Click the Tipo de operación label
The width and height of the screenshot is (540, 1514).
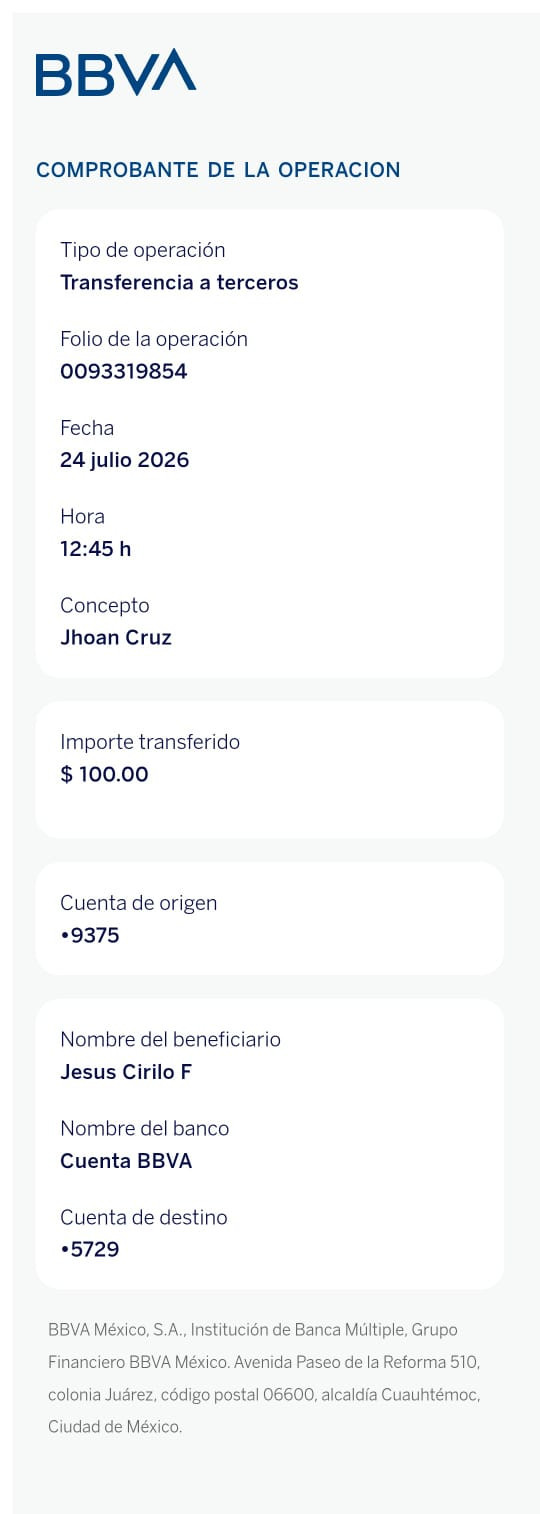[143, 250]
